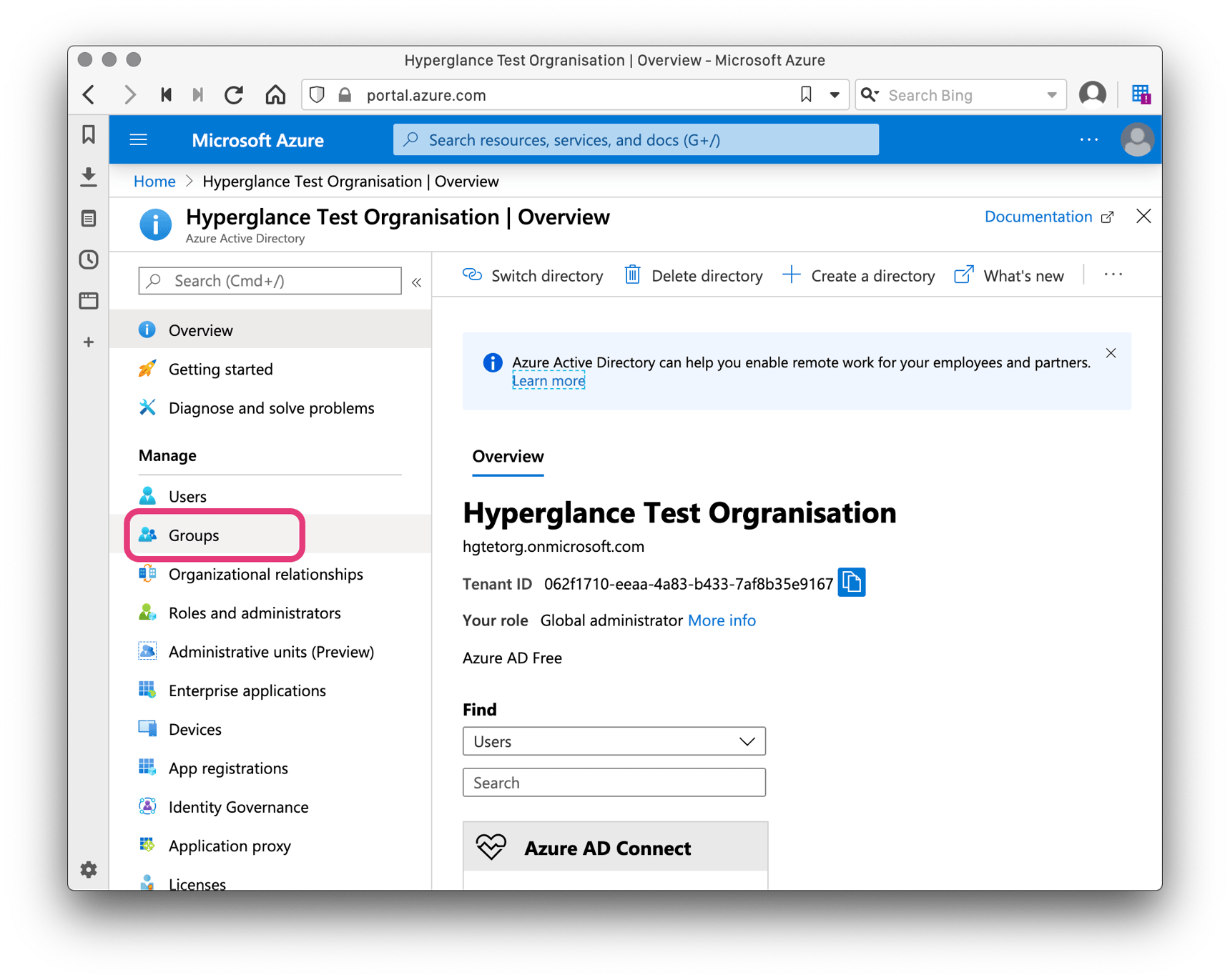Open Groups under Manage
This screenshot has width=1230, height=980.
(270, 535)
